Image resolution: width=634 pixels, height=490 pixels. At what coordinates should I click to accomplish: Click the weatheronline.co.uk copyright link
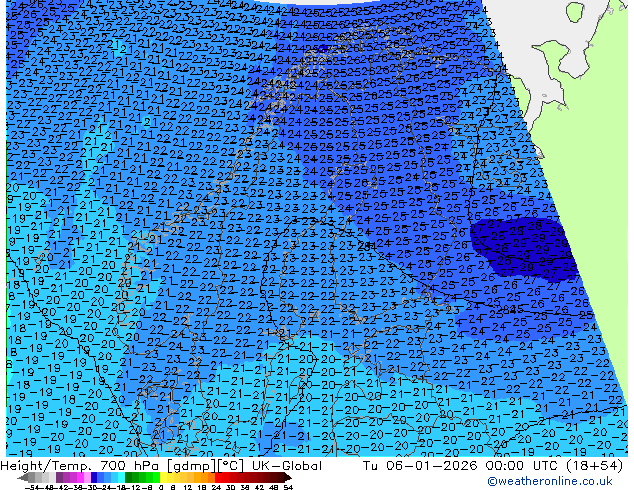[550, 481]
